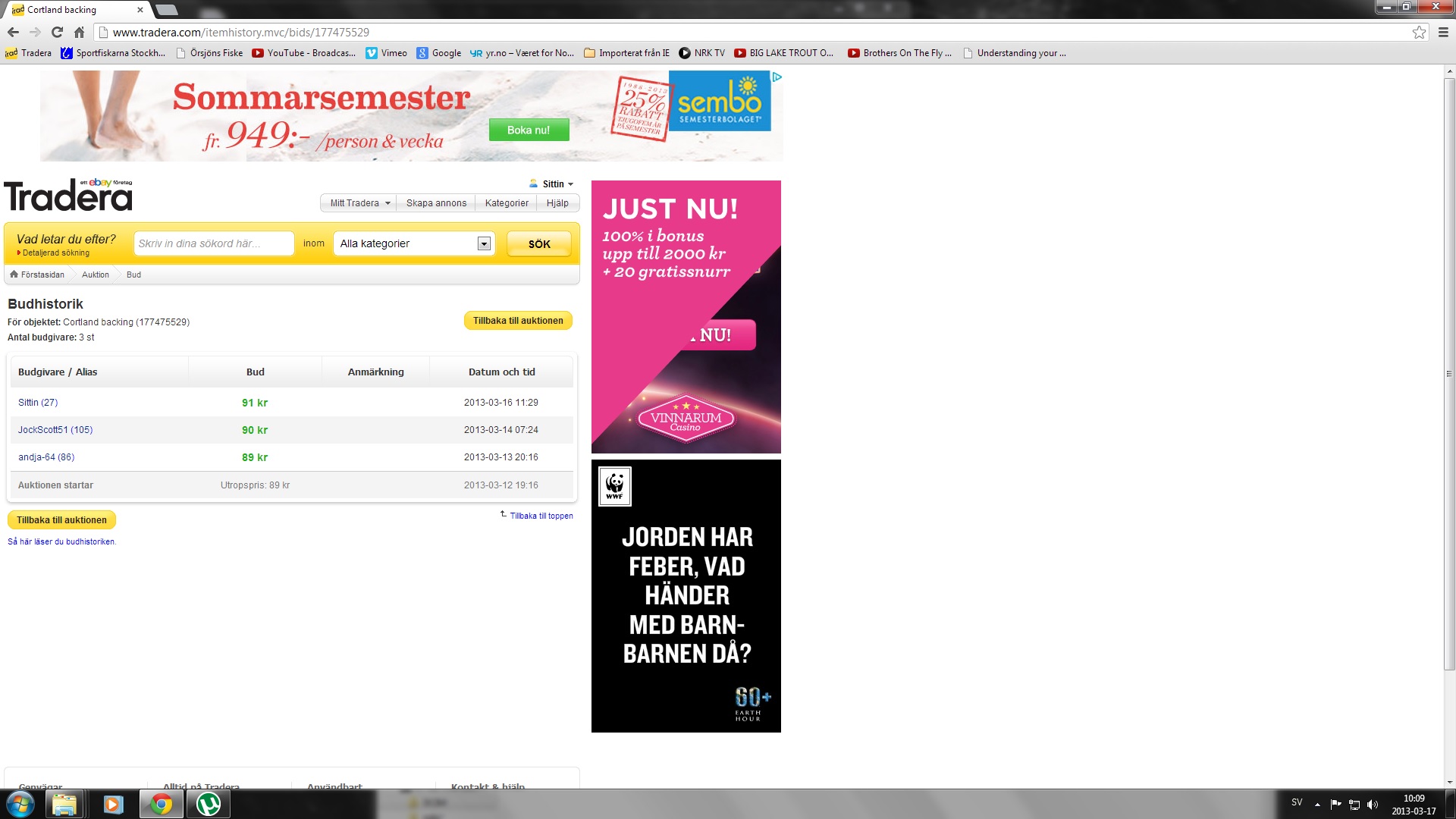Screen dimensions: 1456x819
Task: Open the Hjälp menu item
Action: coord(557,203)
